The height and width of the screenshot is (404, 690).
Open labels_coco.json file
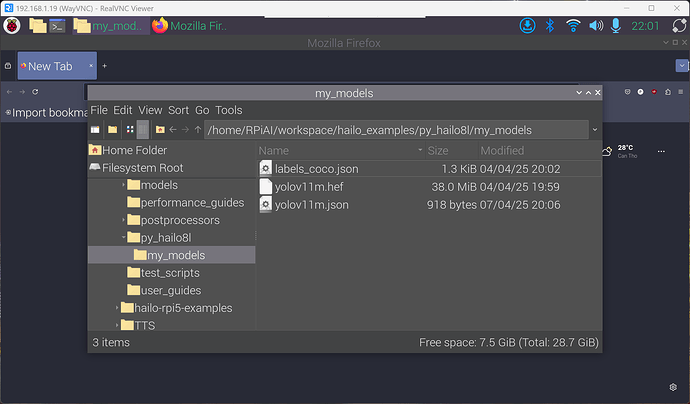click(x=316, y=169)
